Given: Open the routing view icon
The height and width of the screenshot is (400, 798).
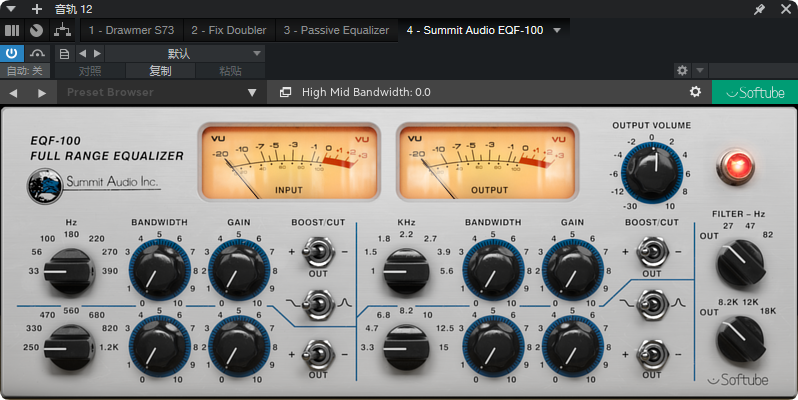Looking at the screenshot, I should coord(63,31).
